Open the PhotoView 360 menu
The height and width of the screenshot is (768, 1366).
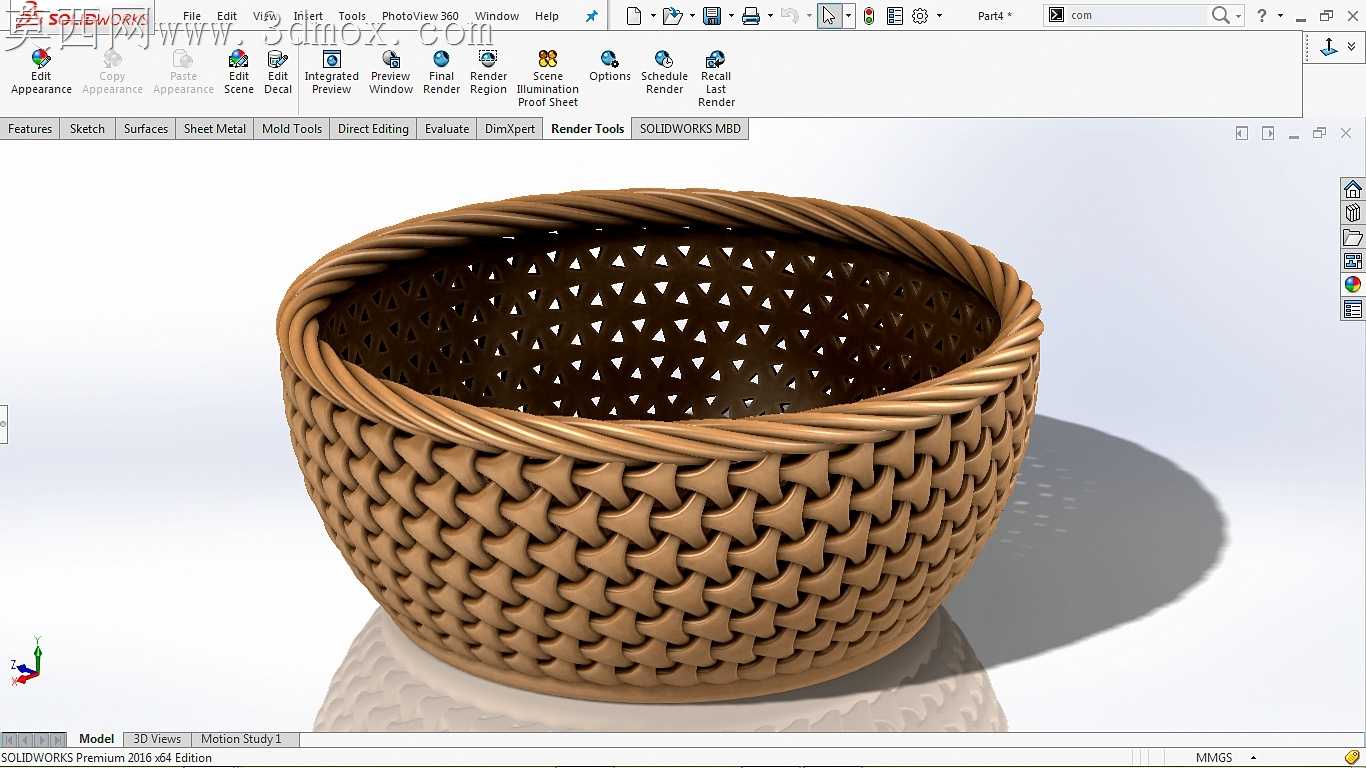click(420, 16)
